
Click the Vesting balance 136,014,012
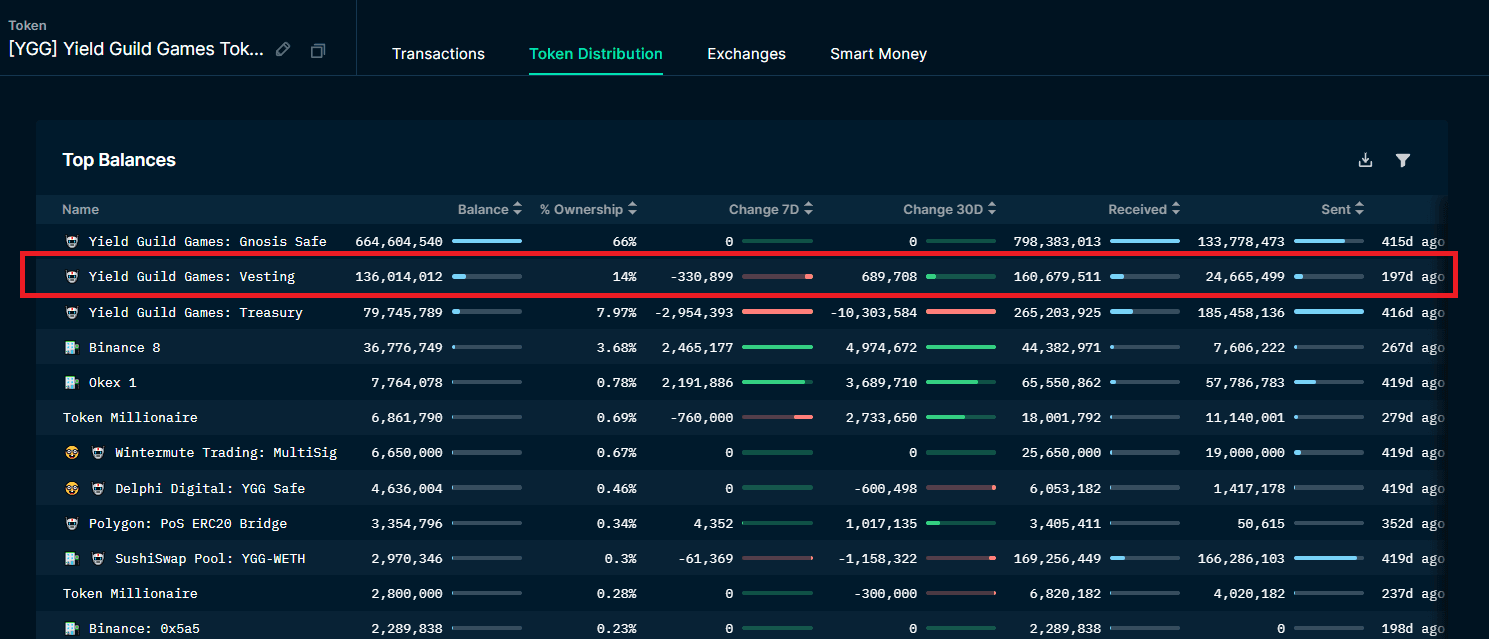pyautogui.click(x=399, y=277)
